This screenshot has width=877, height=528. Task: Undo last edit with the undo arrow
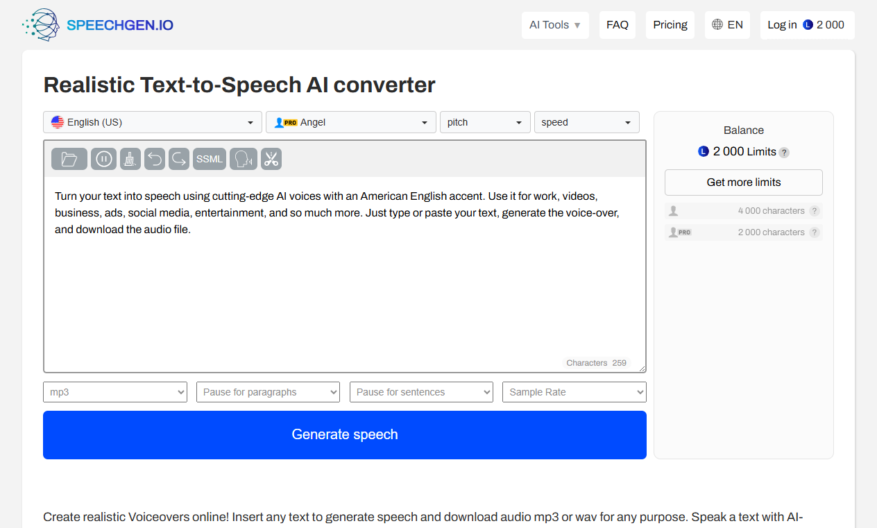[x=154, y=159]
